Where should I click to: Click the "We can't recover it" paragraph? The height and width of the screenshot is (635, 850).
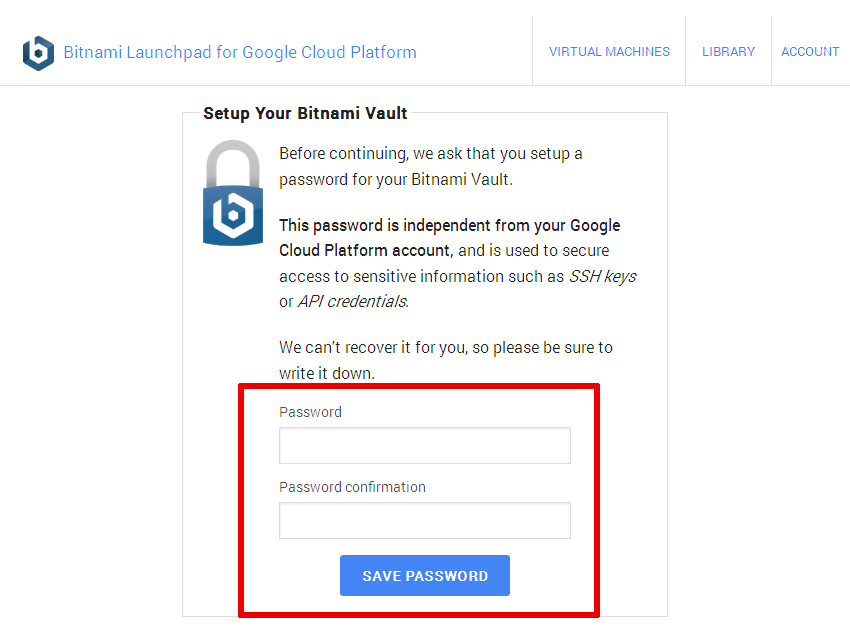(446, 360)
